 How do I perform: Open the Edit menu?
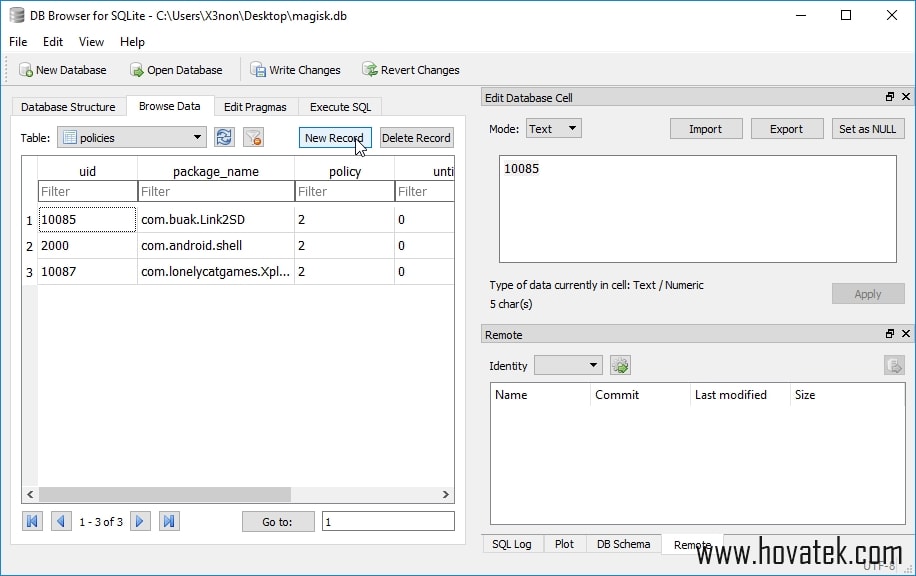click(53, 41)
